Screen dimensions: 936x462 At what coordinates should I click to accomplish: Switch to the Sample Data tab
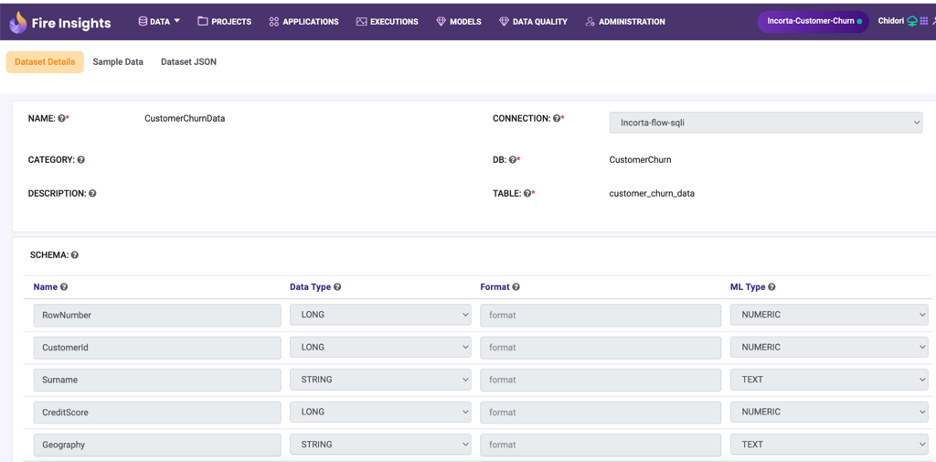tap(118, 62)
